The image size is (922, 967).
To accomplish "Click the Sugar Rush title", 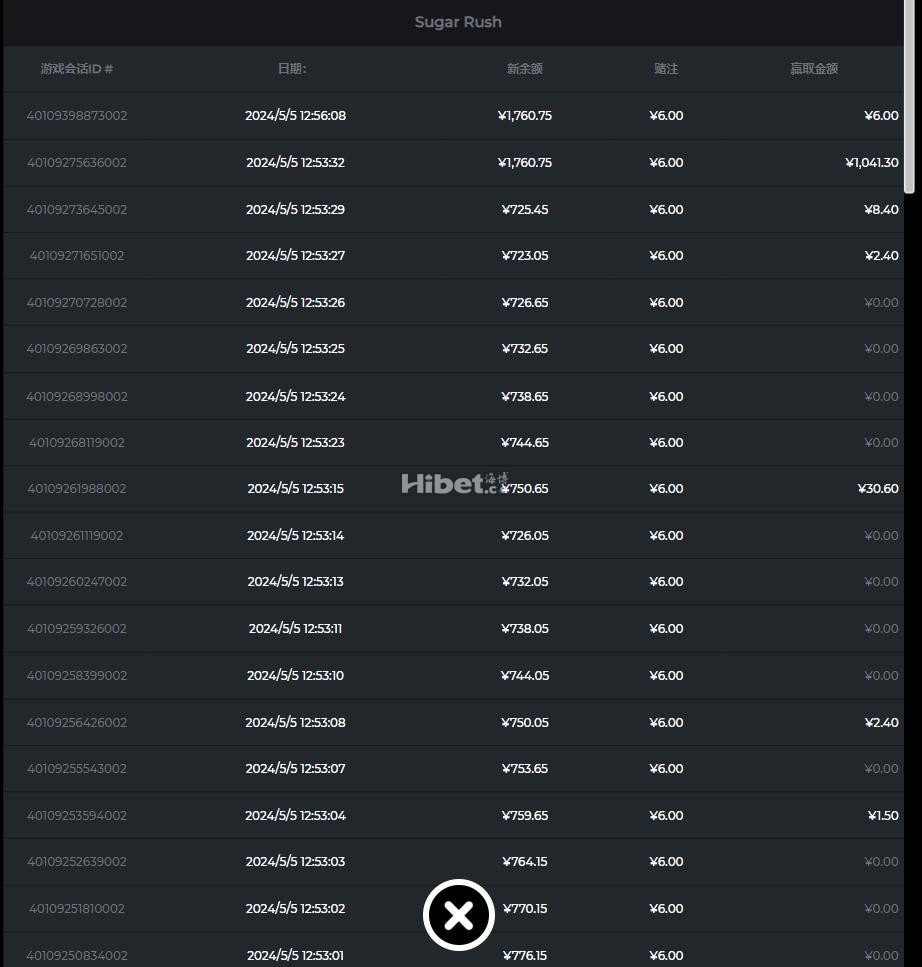I will 458,22.
